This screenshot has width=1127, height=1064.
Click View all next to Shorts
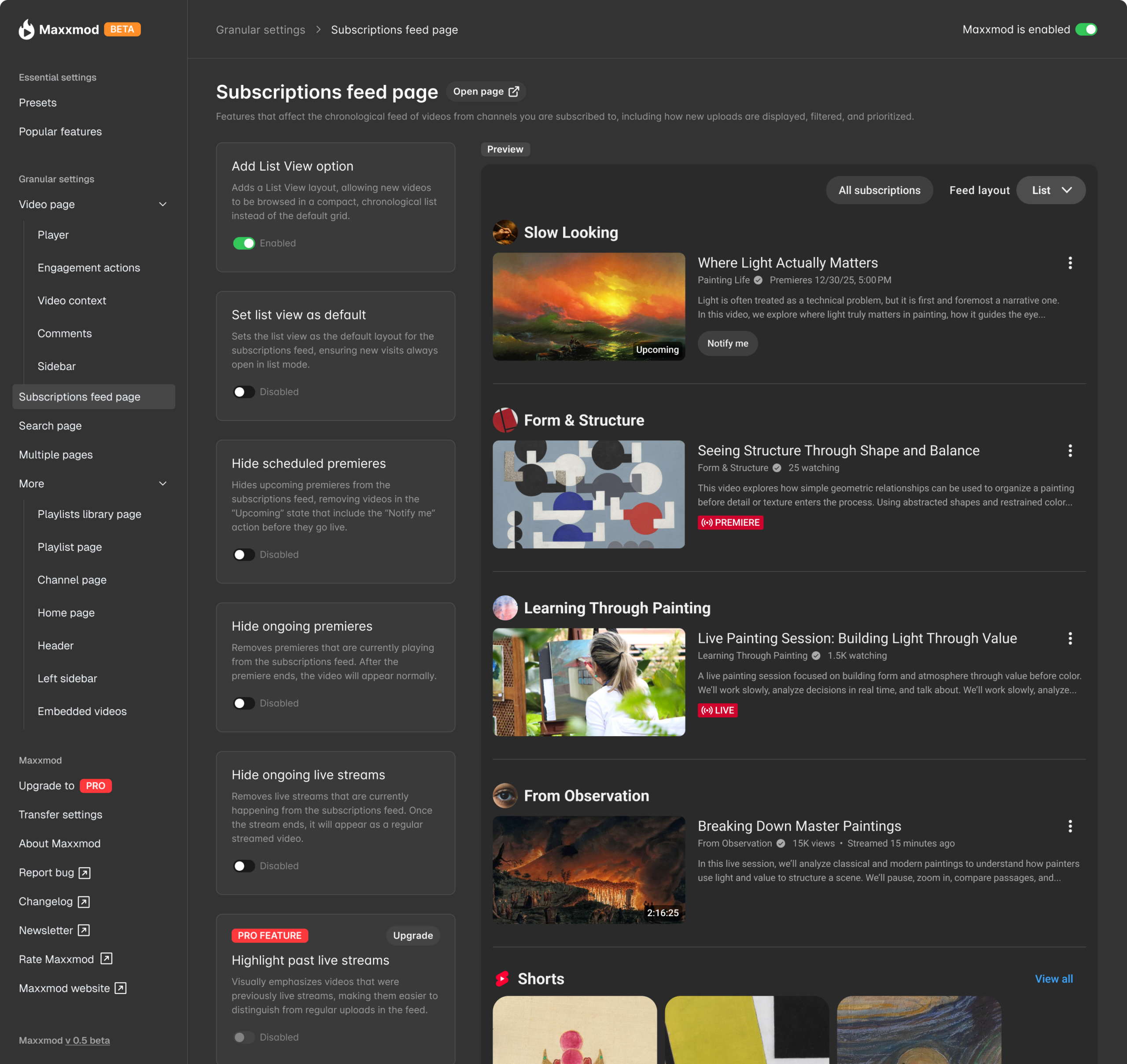pos(1054,978)
